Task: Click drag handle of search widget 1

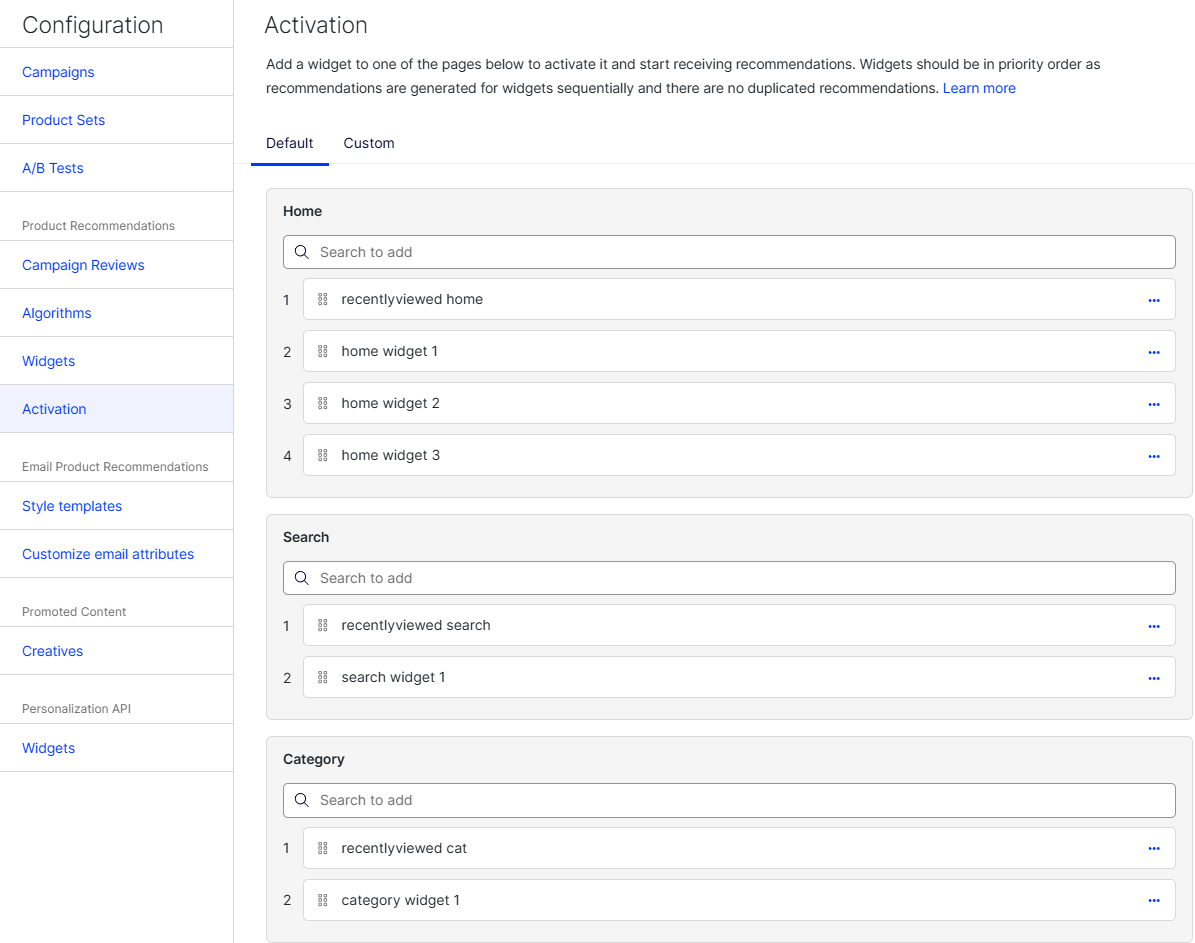Action: (323, 677)
